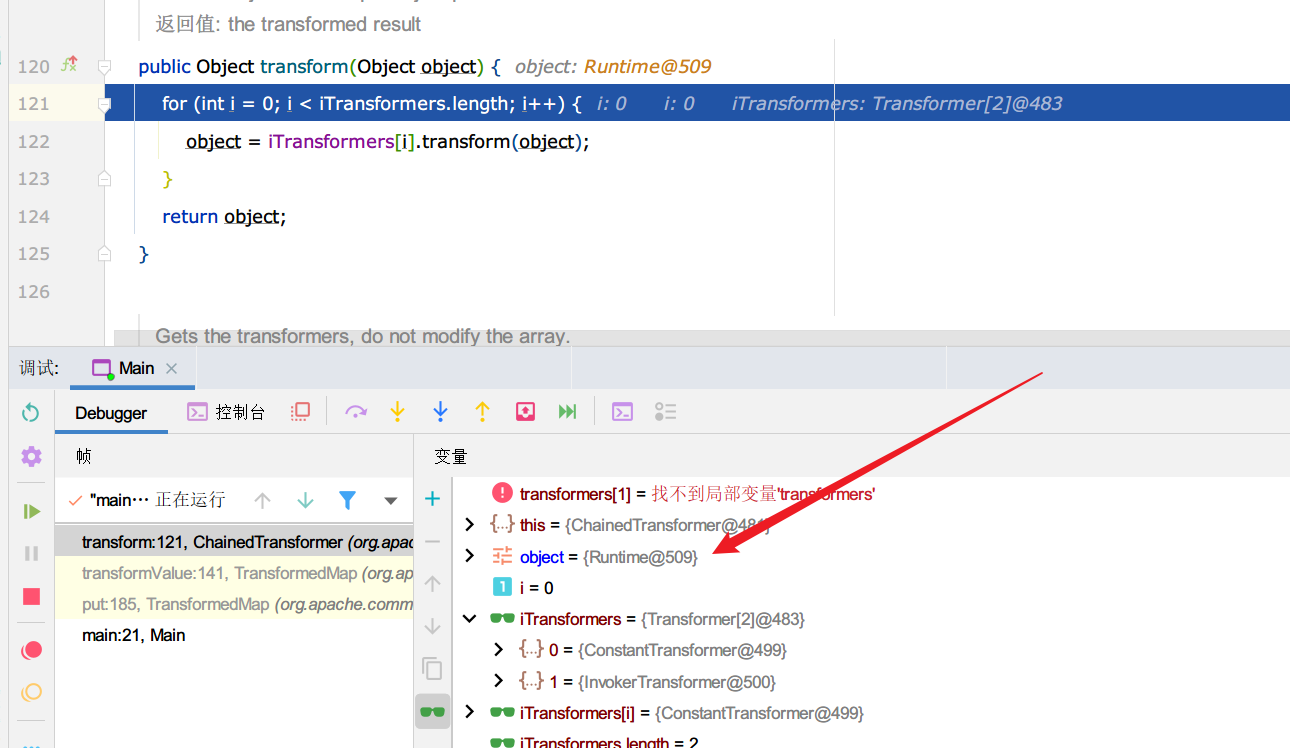Select the transformers[1] error watch row
The width and height of the screenshot is (1290, 748).
coord(870,493)
